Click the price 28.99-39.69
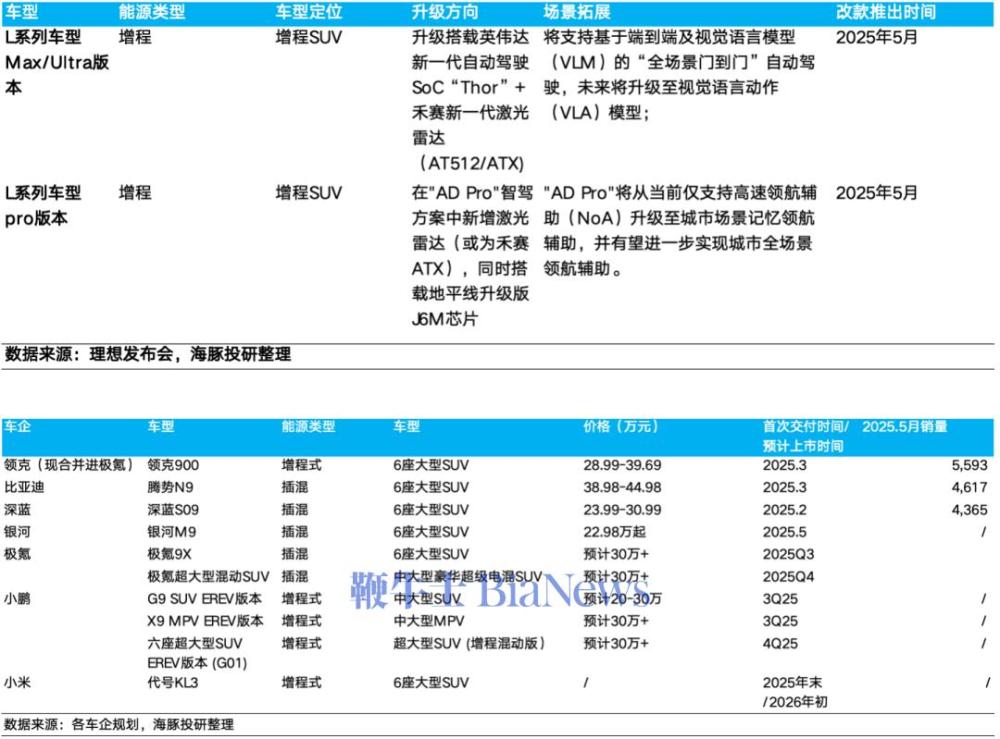This screenshot has height=739, width=1000. click(622, 465)
